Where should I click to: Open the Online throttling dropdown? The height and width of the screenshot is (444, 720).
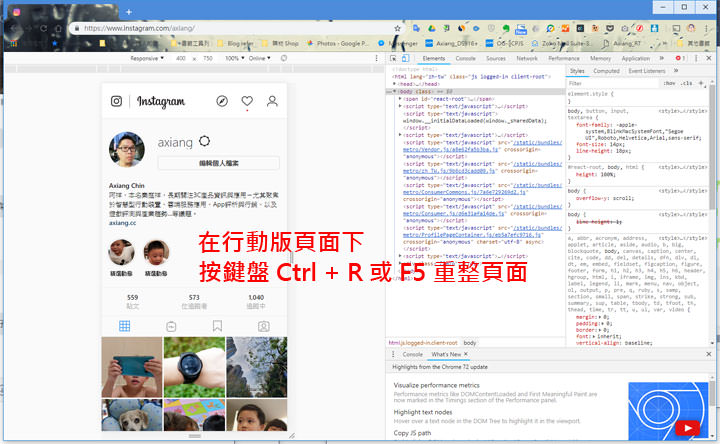point(259,58)
